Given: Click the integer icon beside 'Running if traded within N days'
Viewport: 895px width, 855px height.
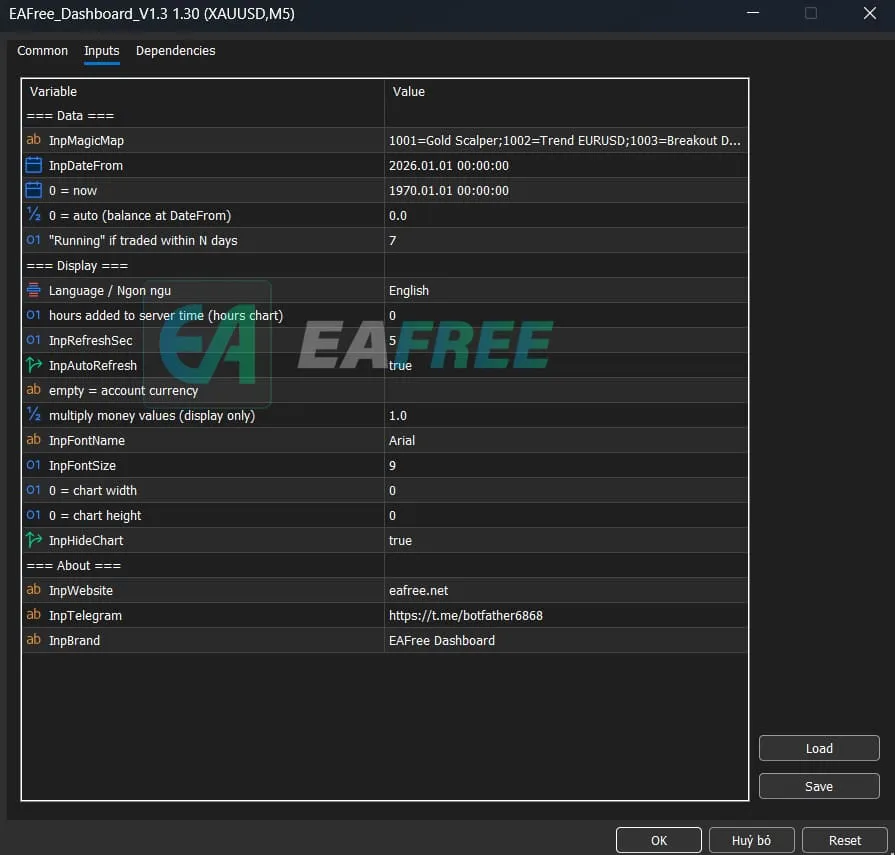Looking at the screenshot, I should [x=34, y=240].
